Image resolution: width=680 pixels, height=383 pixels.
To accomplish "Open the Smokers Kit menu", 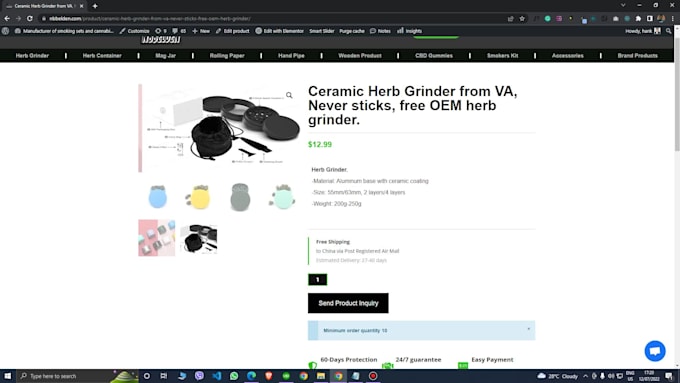I will click(x=502, y=56).
